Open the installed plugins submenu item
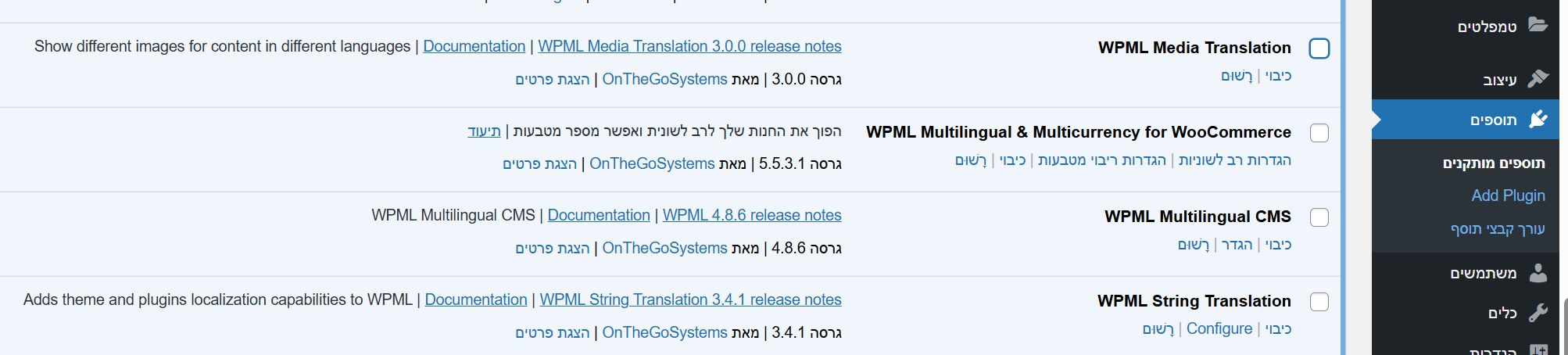The height and width of the screenshot is (355, 1568). coord(1493,163)
